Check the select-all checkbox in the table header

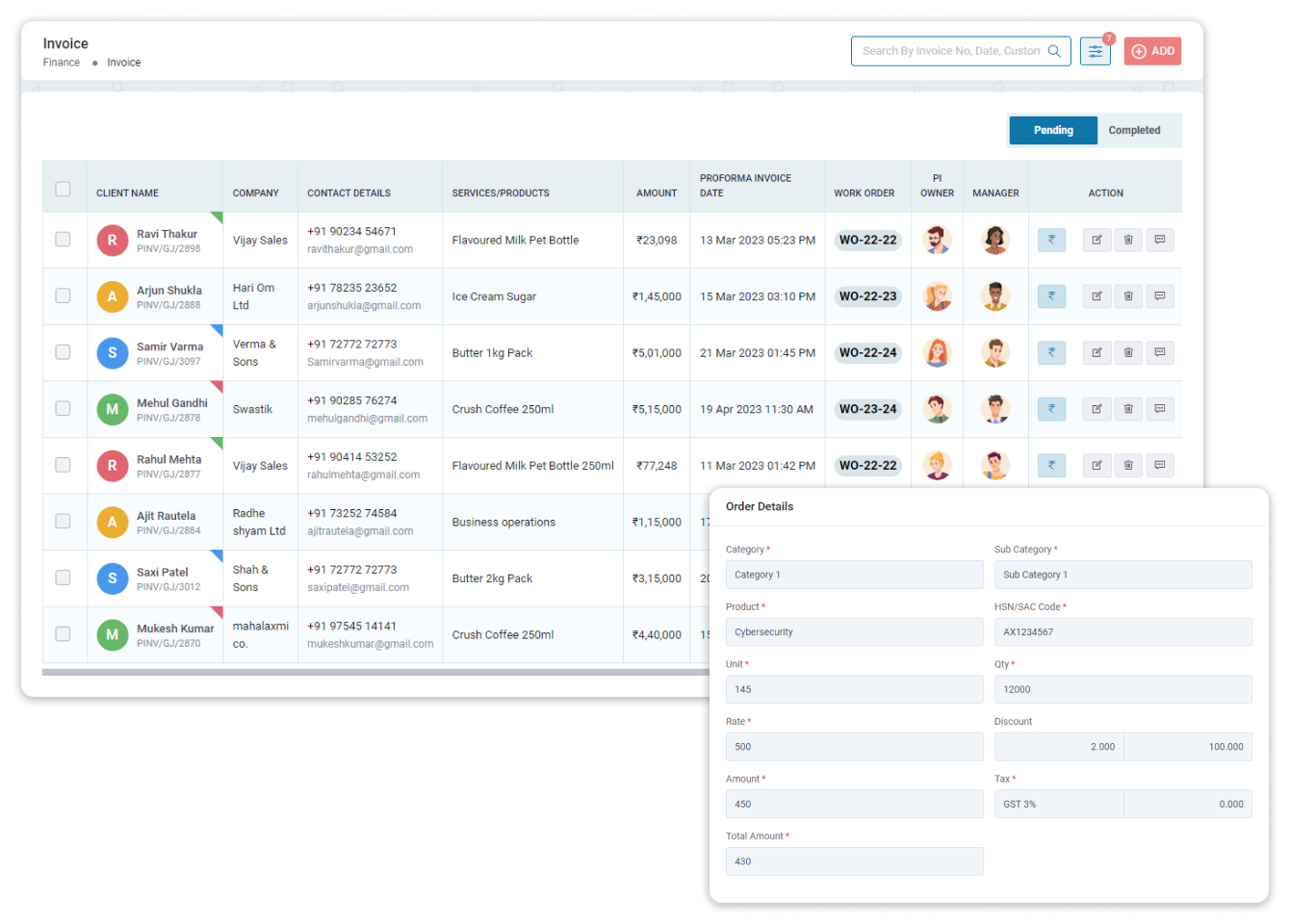(64, 189)
